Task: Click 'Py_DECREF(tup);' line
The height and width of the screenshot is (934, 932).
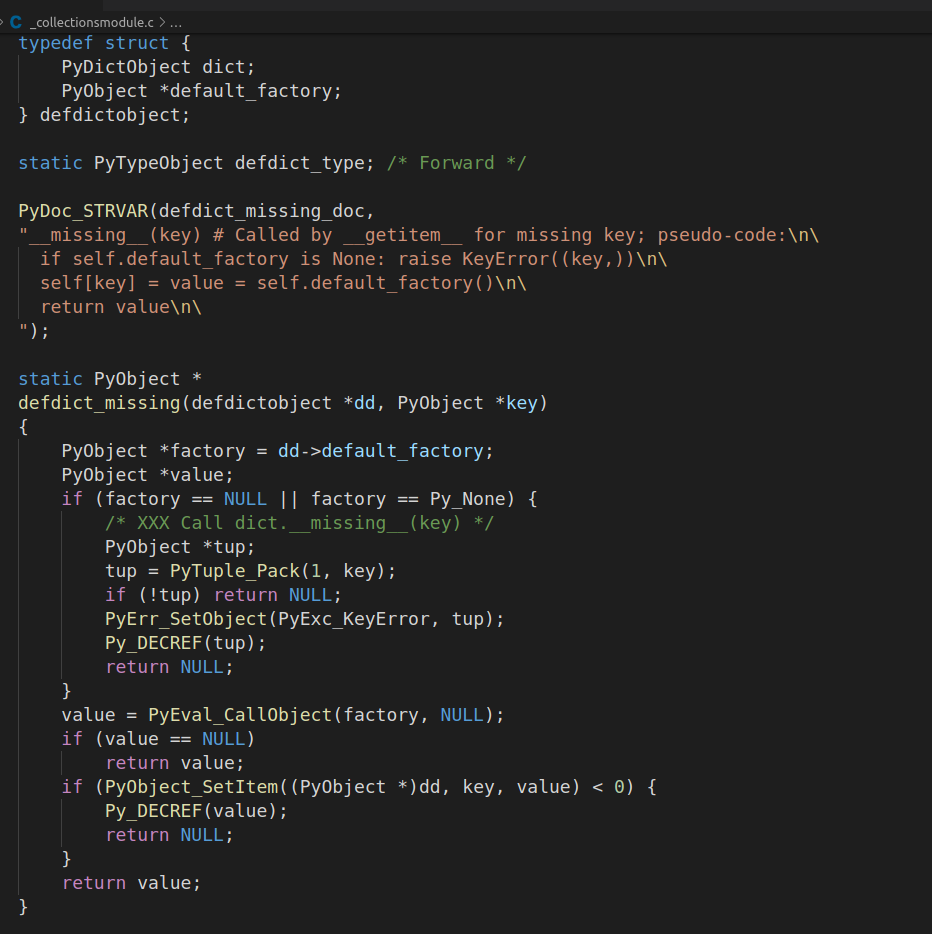Action: [x=185, y=643]
